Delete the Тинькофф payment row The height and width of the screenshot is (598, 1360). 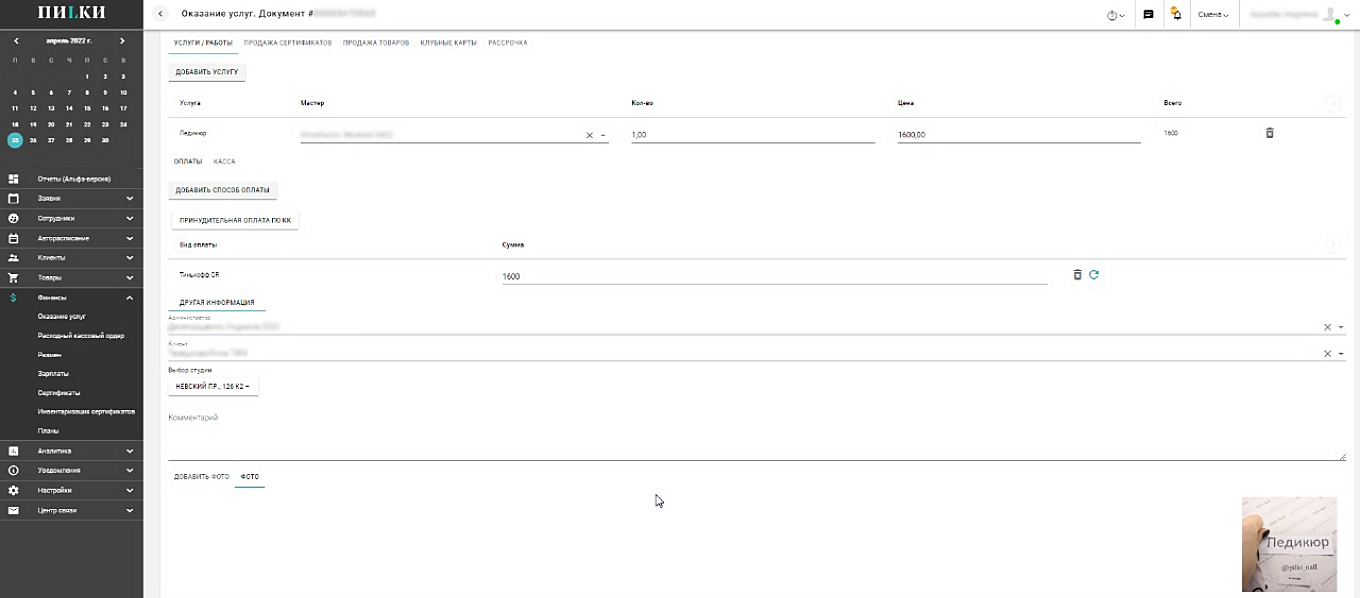1077,274
